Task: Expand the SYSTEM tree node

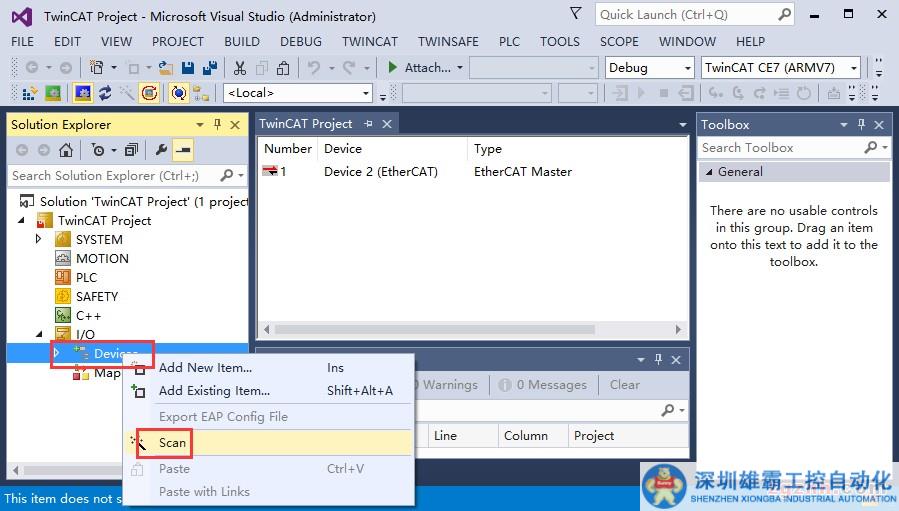Action: click(x=39, y=240)
